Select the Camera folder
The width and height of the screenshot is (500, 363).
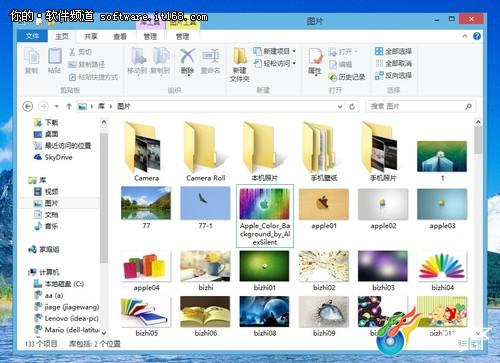pyautogui.click(x=146, y=152)
